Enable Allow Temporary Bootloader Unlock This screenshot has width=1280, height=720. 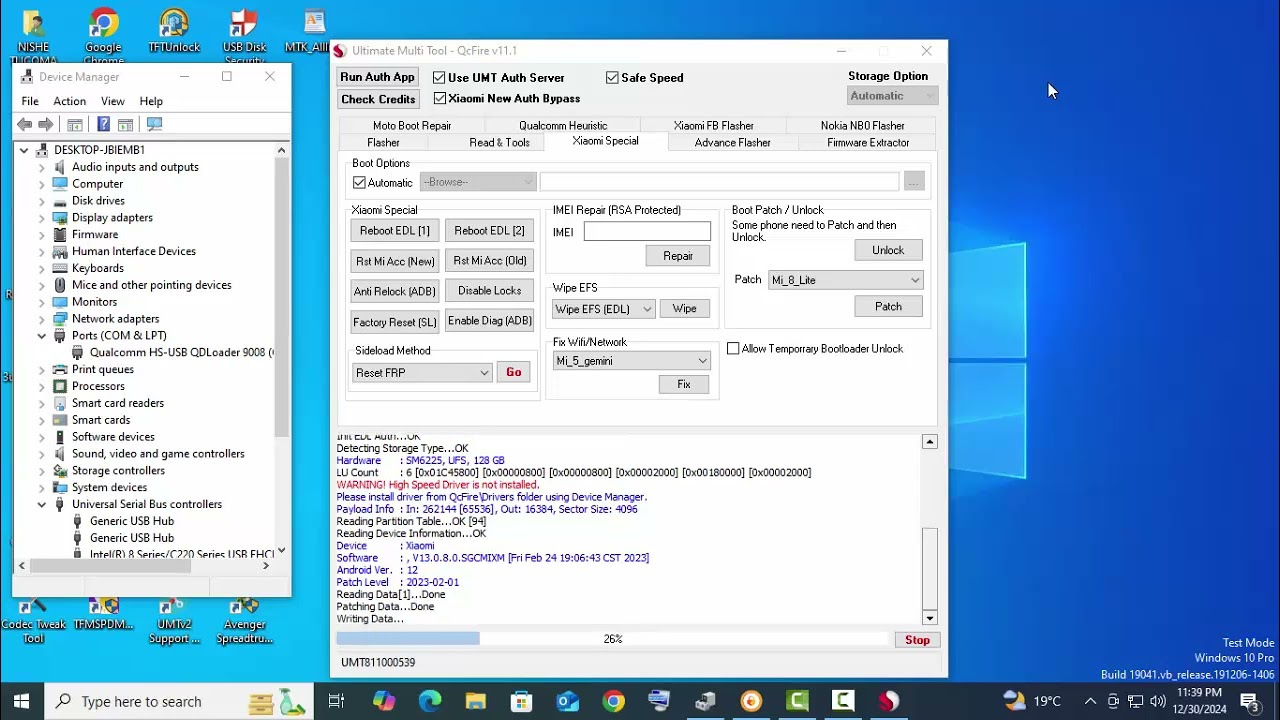733,348
